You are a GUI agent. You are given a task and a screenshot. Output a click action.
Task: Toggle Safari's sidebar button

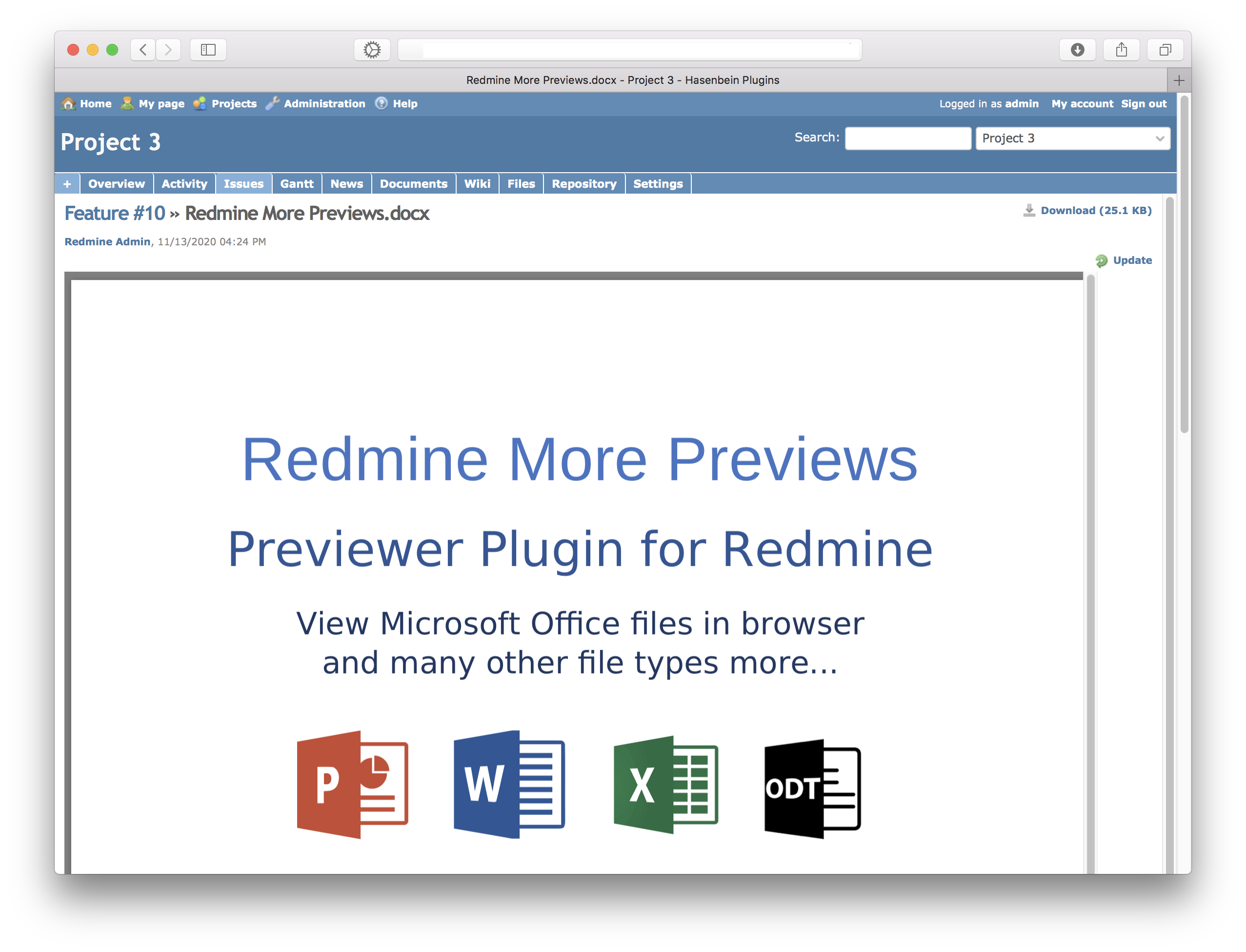coord(208,50)
